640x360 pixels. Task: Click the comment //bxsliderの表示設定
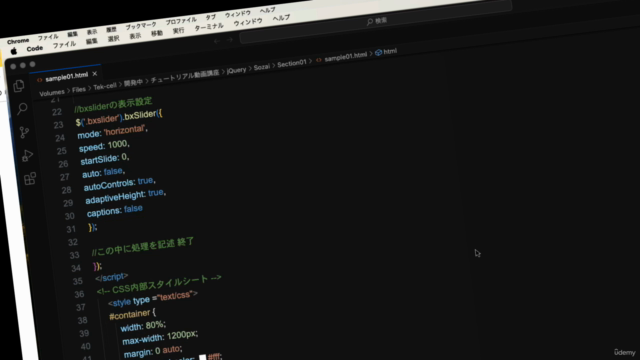coord(113,104)
